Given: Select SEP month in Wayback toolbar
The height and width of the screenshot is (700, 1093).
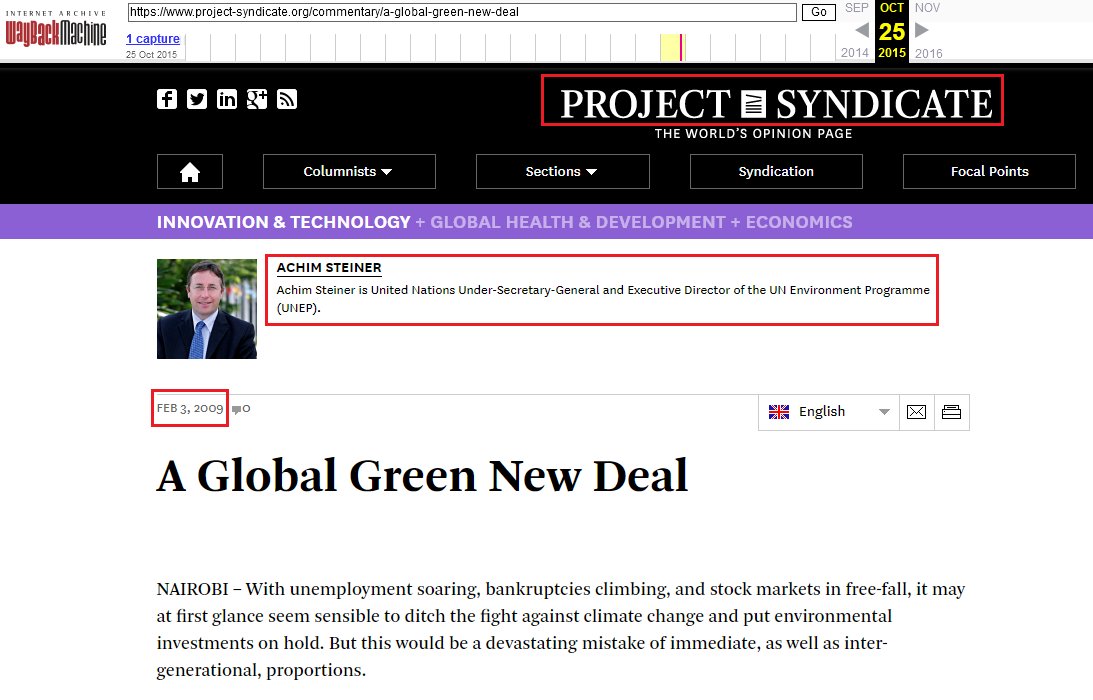Looking at the screenshot, I should point(857,8).
